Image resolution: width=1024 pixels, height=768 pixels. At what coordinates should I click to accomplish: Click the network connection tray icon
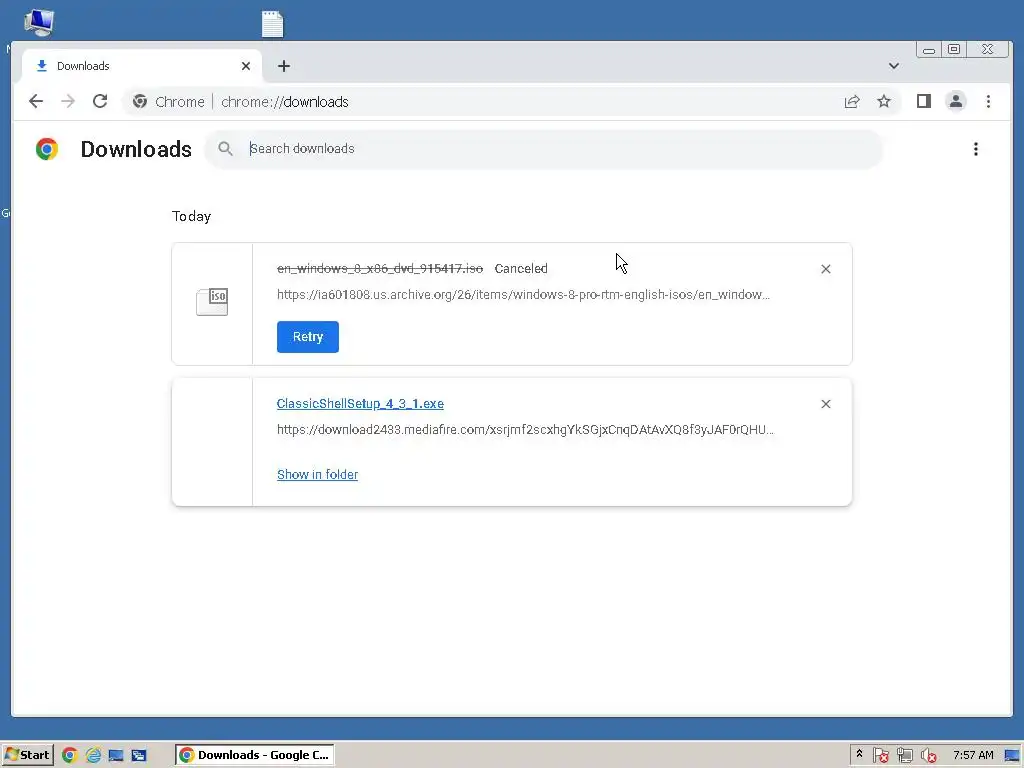(904, 756)
